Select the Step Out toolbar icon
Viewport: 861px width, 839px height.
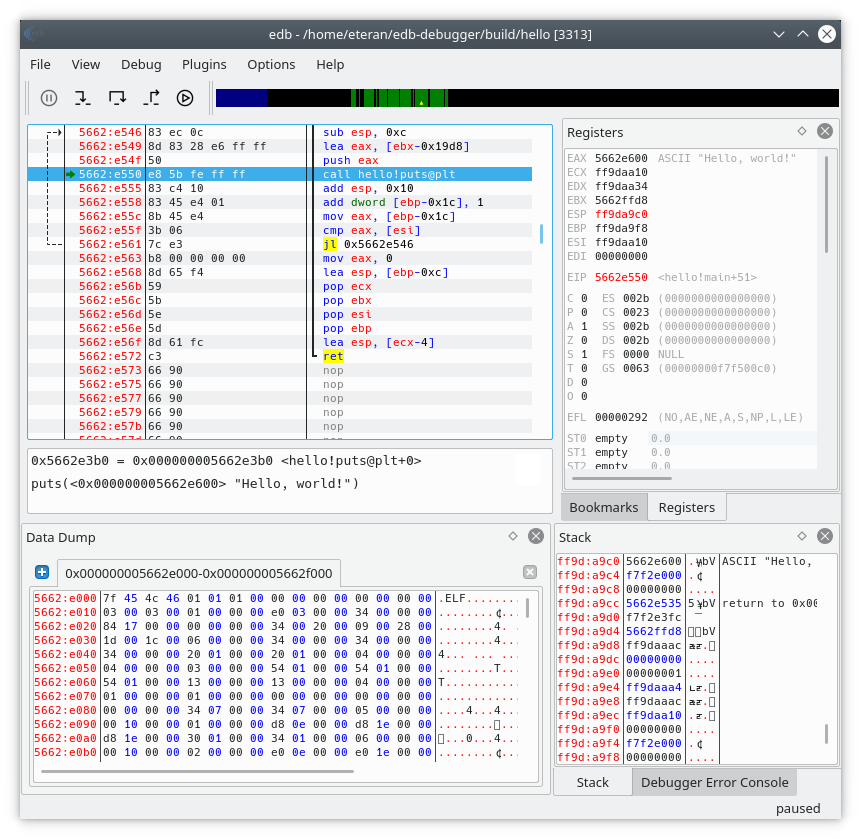point(152,97)
